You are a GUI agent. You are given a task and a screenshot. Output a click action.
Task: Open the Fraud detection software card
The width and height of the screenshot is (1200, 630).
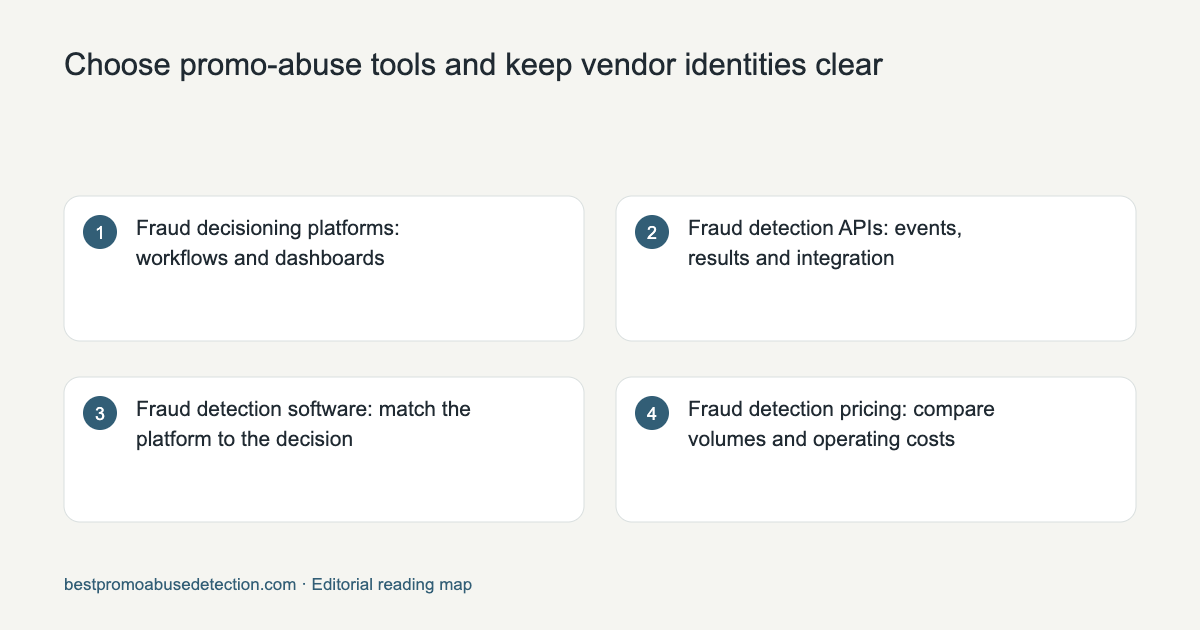pyautogui.click(x=324, y=449)
